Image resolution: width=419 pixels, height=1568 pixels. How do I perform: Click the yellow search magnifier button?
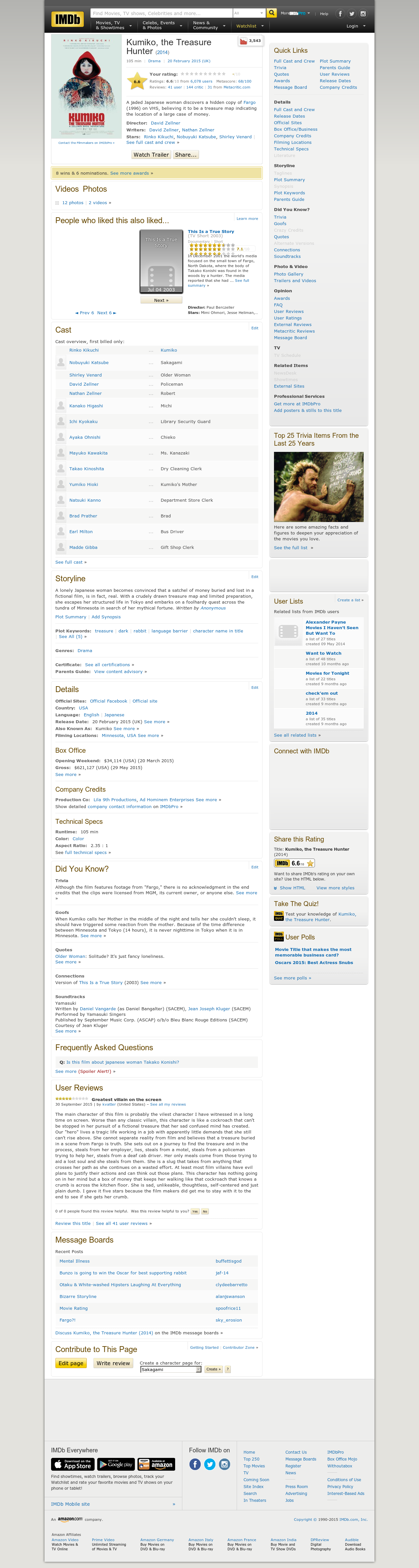[271, 13]
